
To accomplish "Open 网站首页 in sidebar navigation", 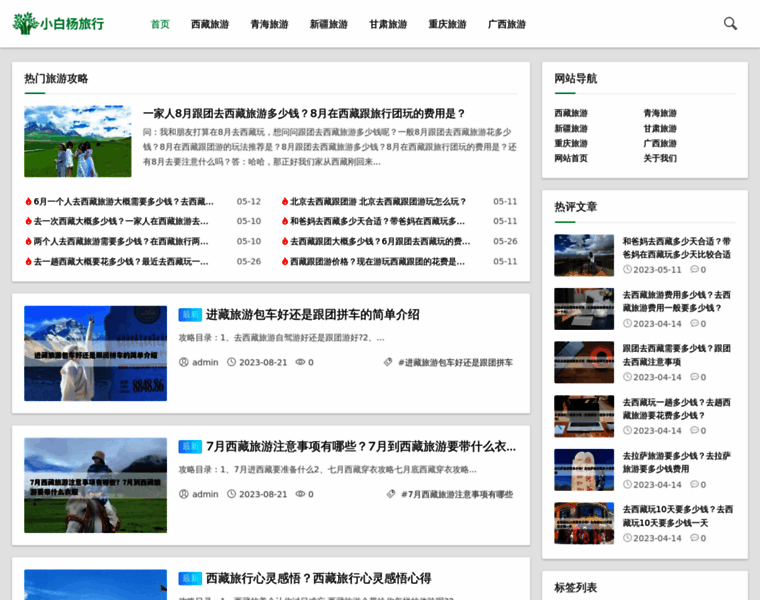I will click(x=570, y=158).
